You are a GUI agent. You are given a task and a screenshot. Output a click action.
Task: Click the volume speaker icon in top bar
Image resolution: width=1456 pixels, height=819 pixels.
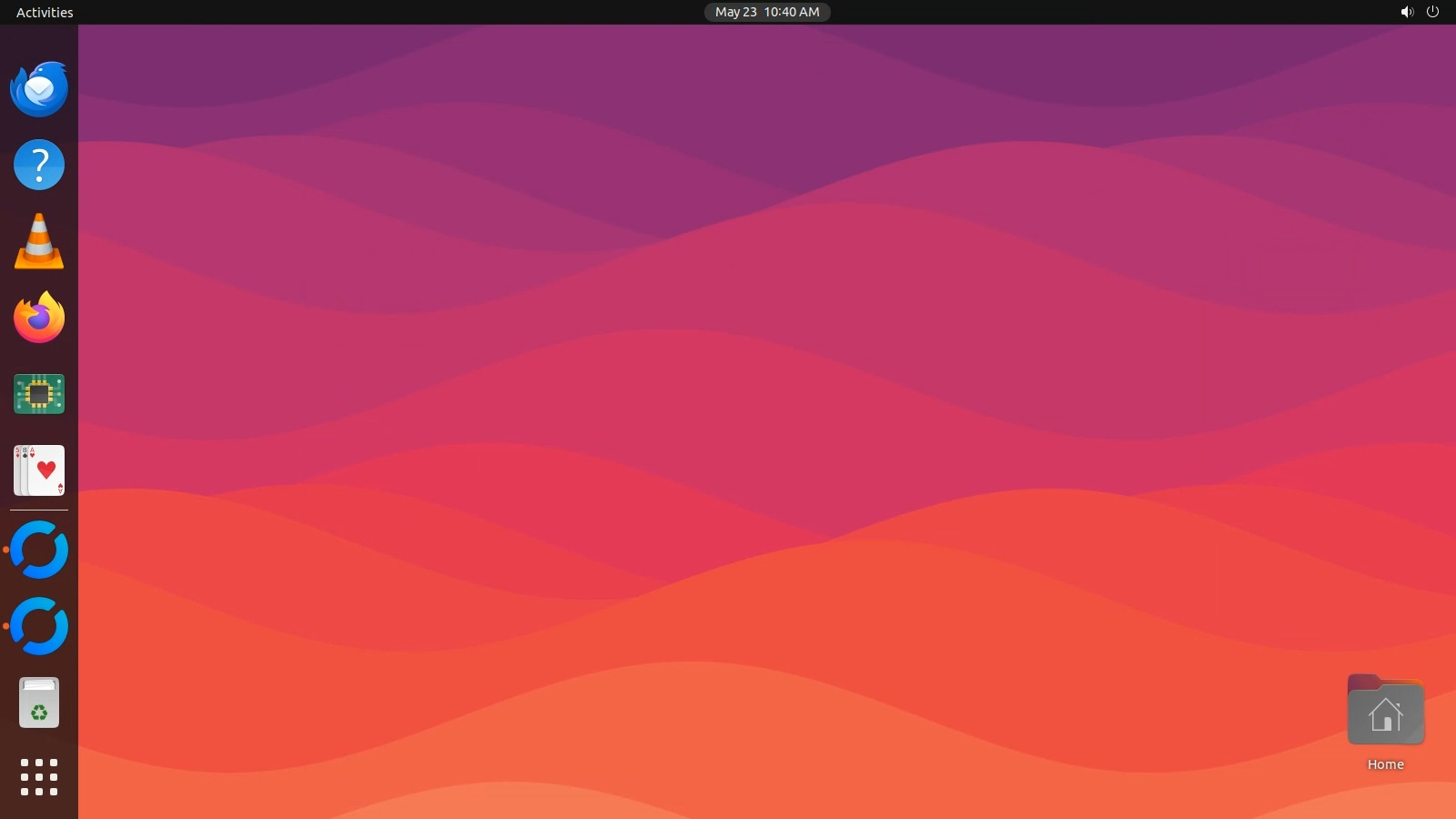coord(1407,12)
